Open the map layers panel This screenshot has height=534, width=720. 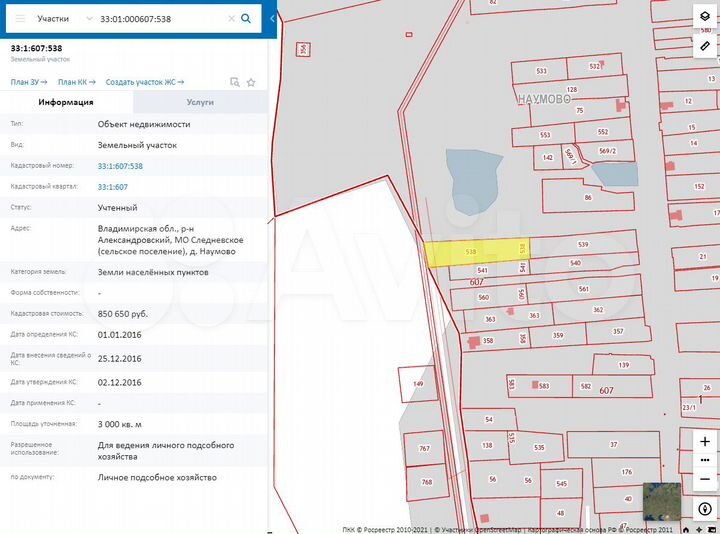(x=705, y=19)
